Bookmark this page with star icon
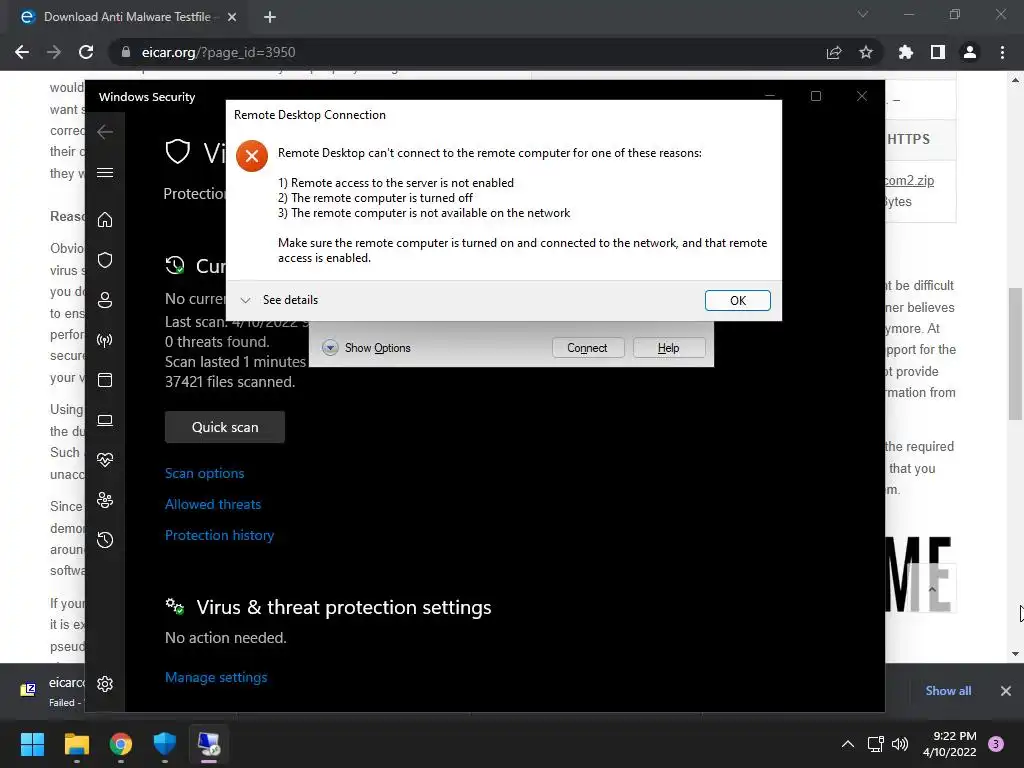1024x768 pixels. point(866,52)
